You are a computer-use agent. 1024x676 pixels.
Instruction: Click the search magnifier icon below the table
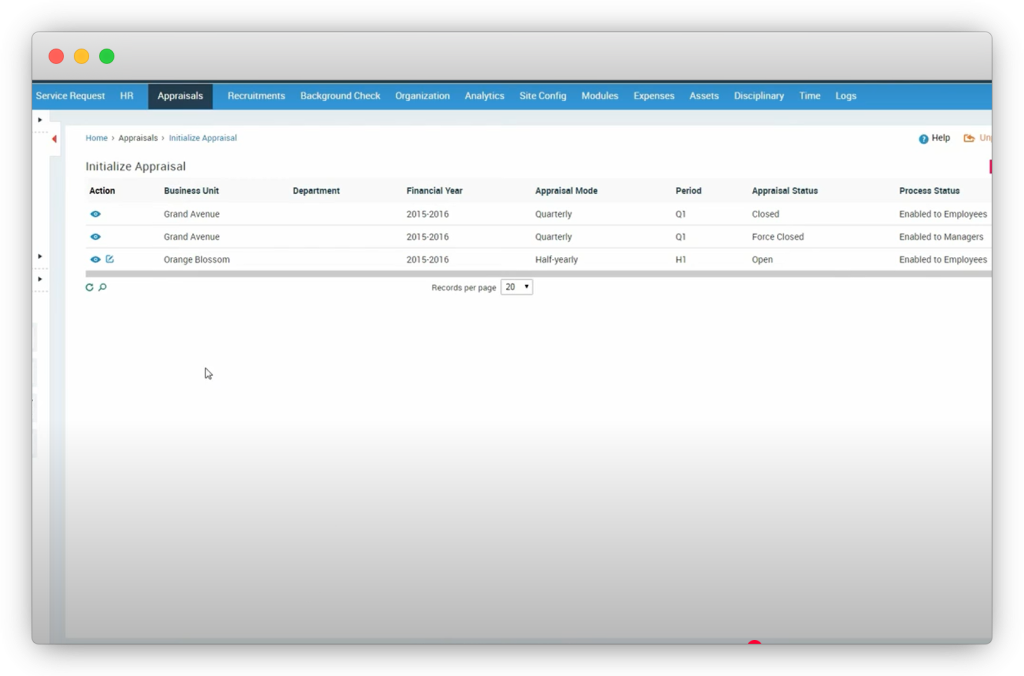(102, 288)
